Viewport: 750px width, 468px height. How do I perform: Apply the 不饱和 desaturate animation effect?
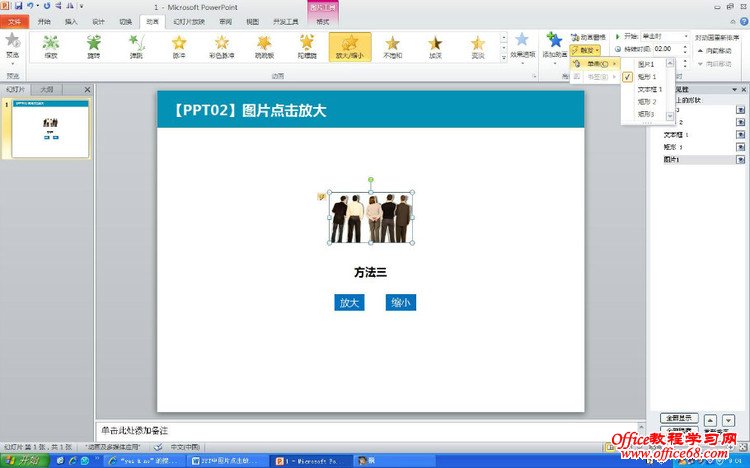pyautogui.click(x=393, y=47)
